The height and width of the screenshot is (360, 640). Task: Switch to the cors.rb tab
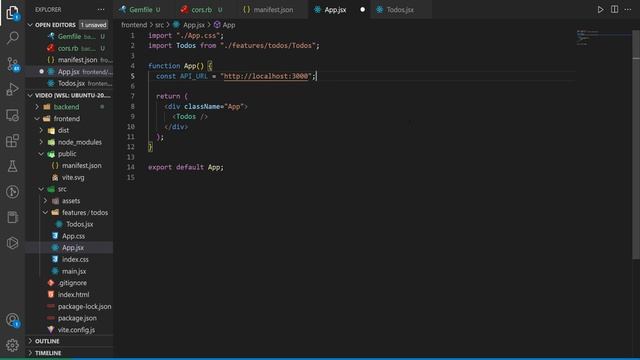point(202,9)
